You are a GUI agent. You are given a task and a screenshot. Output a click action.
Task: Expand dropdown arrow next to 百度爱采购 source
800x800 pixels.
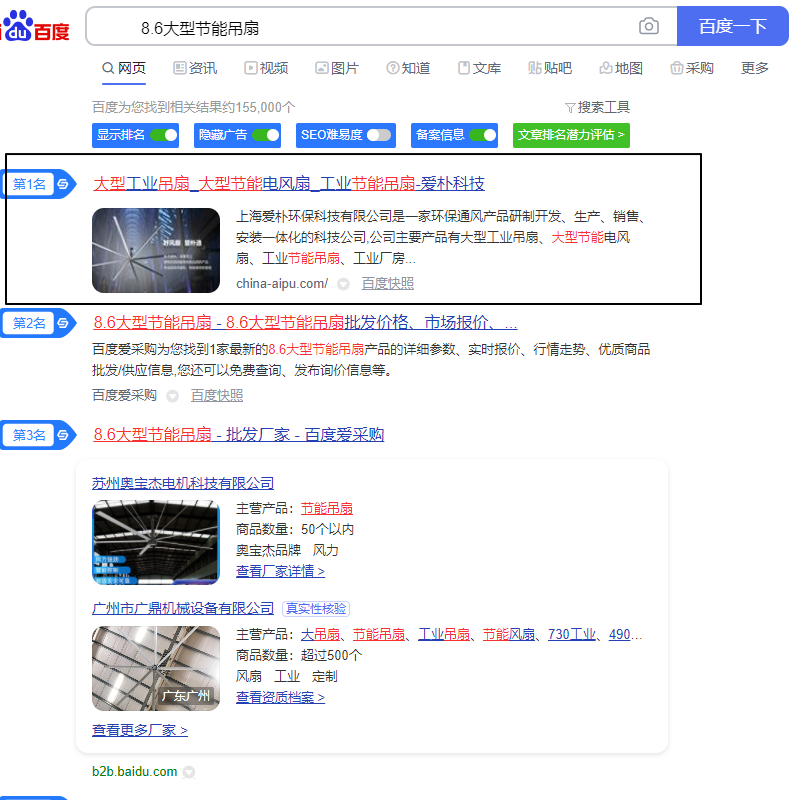(x=172, y=396)
